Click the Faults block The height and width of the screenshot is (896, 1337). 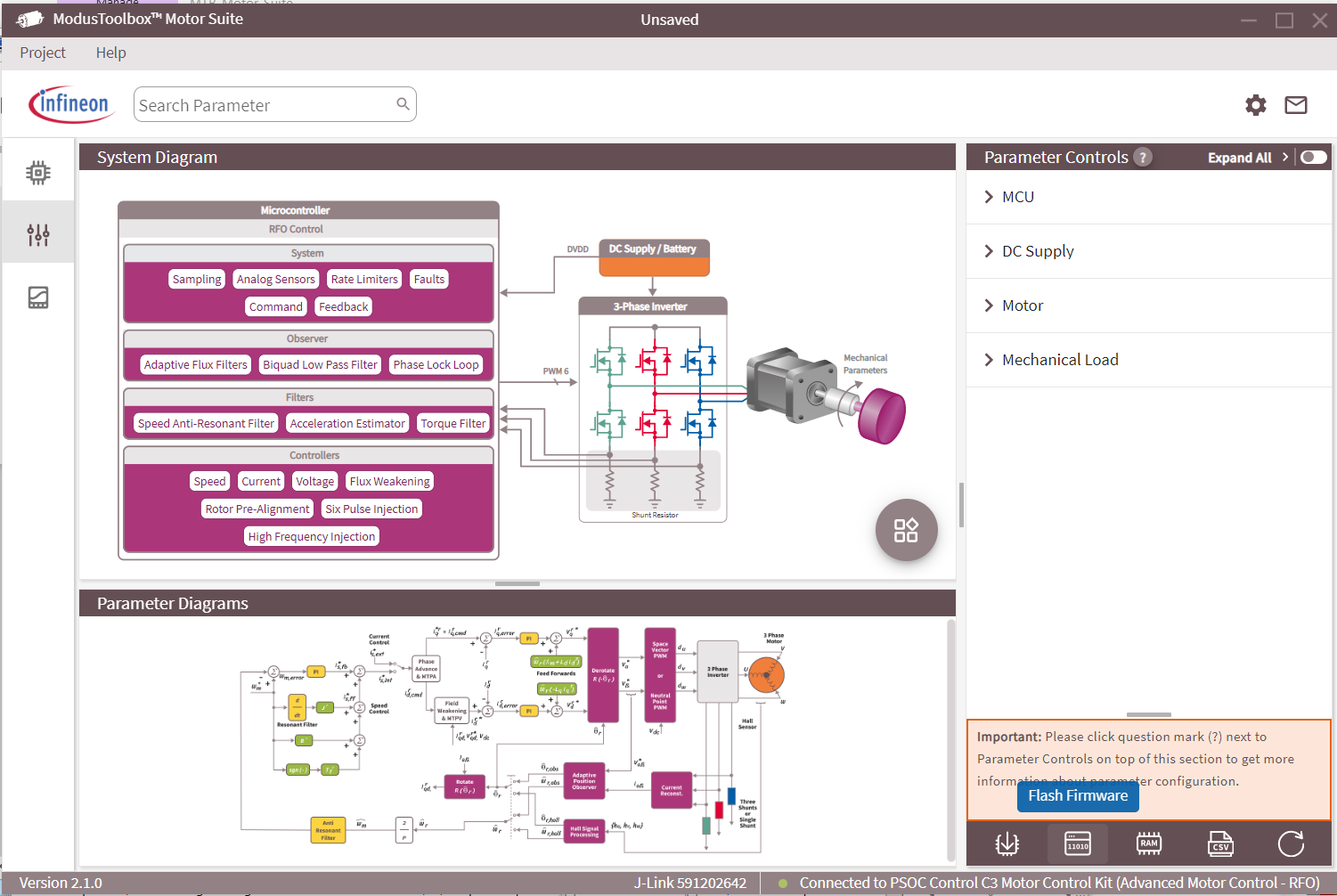(x=428, y=279)
